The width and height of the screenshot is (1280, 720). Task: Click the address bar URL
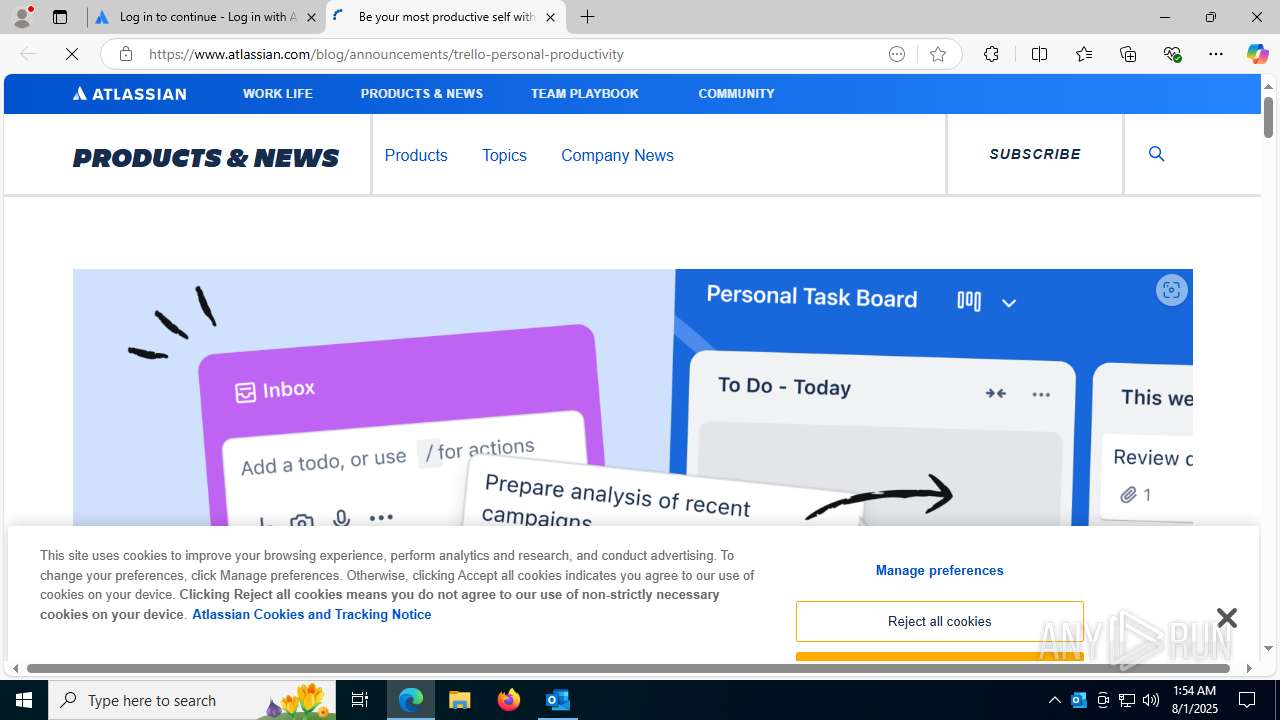[x=386, y=54]
